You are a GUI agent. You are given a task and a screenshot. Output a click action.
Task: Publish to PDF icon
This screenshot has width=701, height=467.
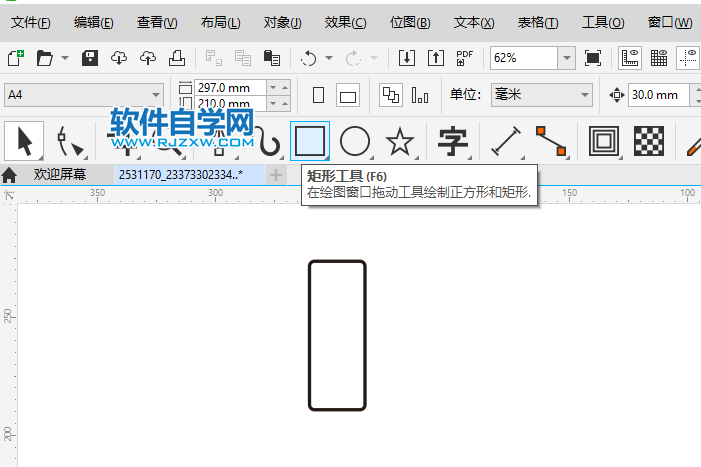click(x=465, y=58)
